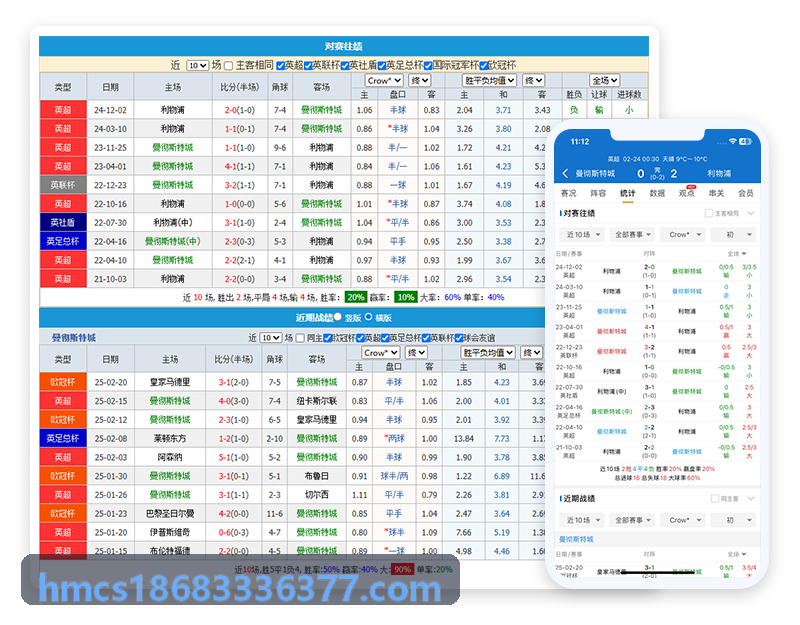
Task: Uncheck the 英超 checkbox in the 对赛往绩 filter
Action: tap(280, 65)
